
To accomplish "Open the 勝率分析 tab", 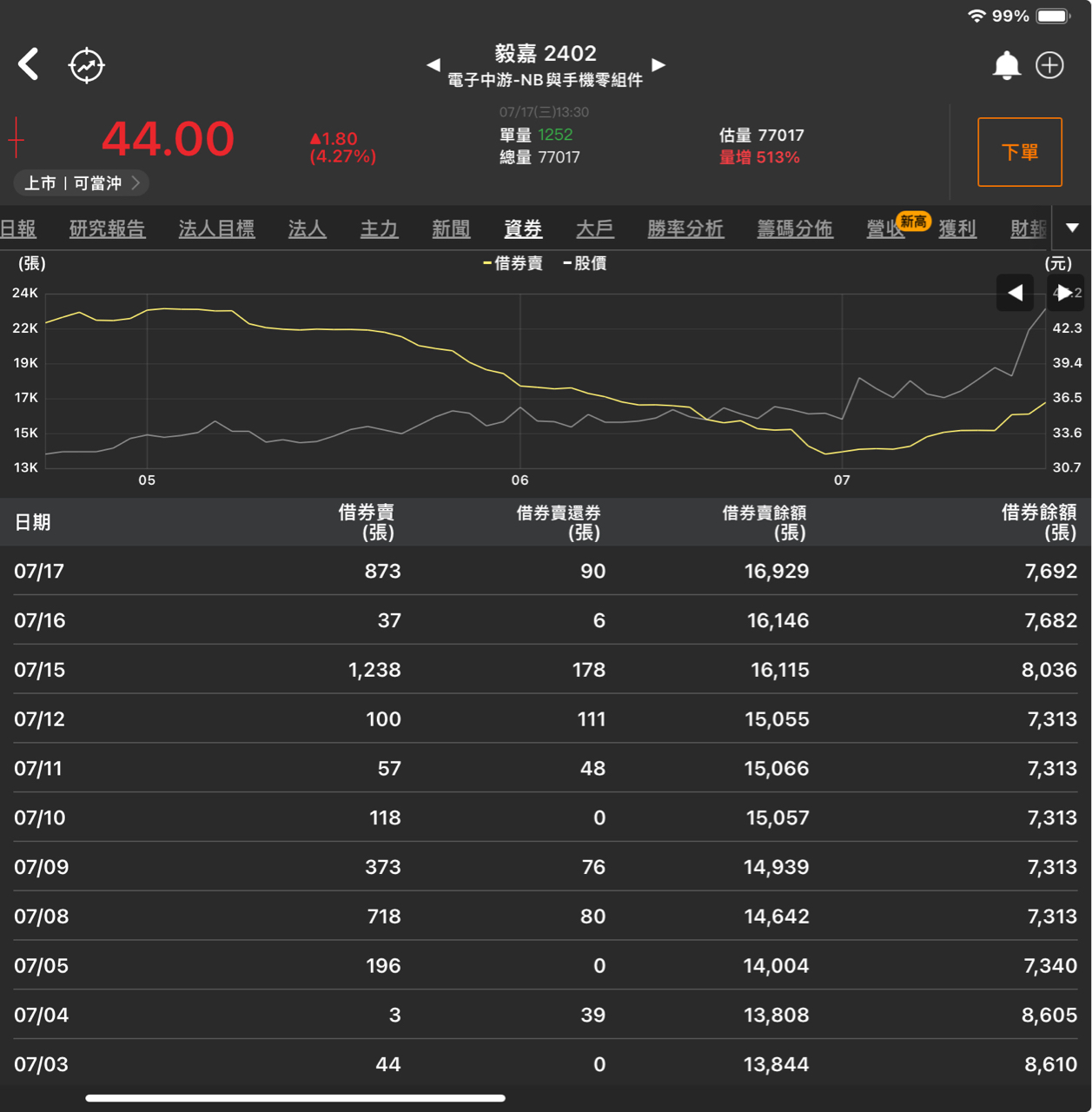I will pos(685,228).
